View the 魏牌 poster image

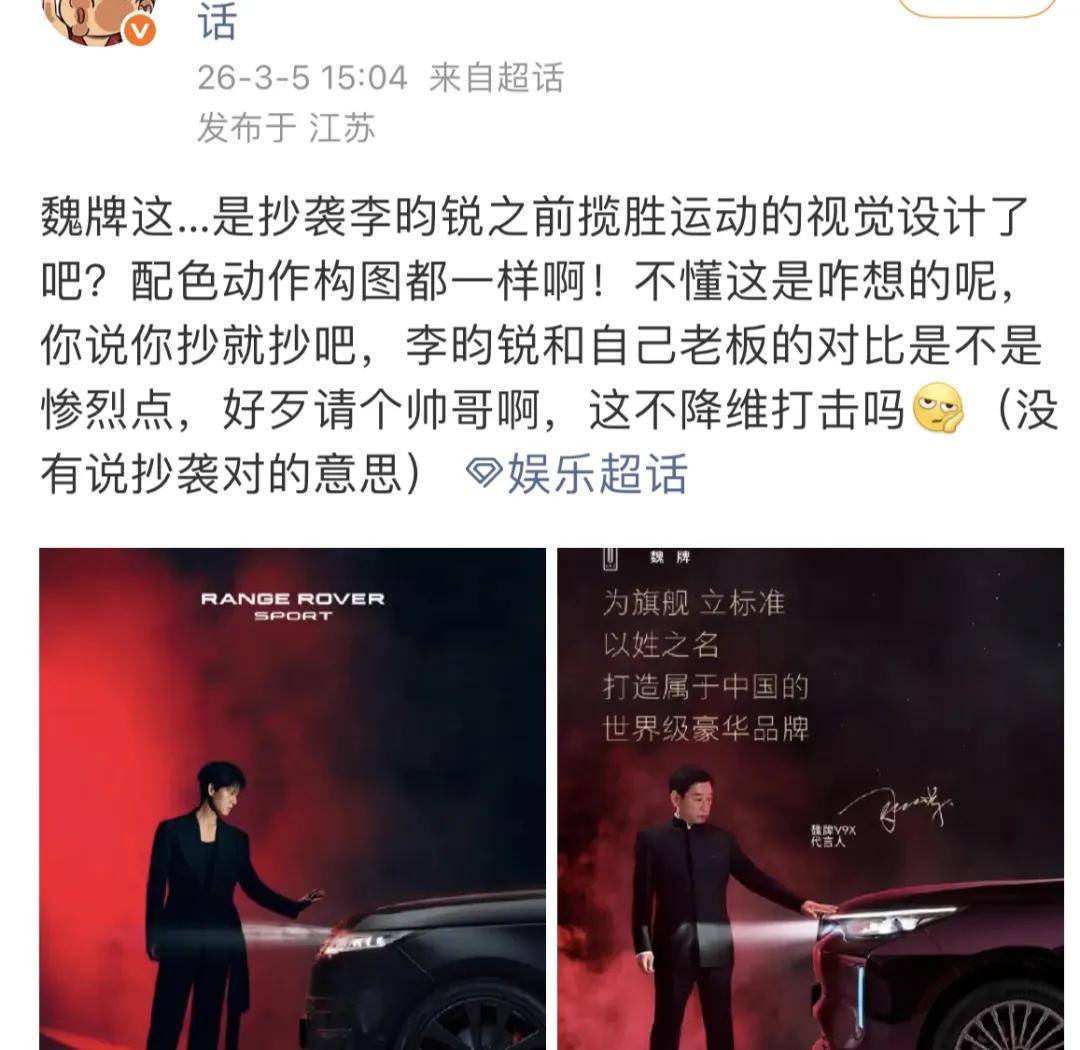click(811, 799)
